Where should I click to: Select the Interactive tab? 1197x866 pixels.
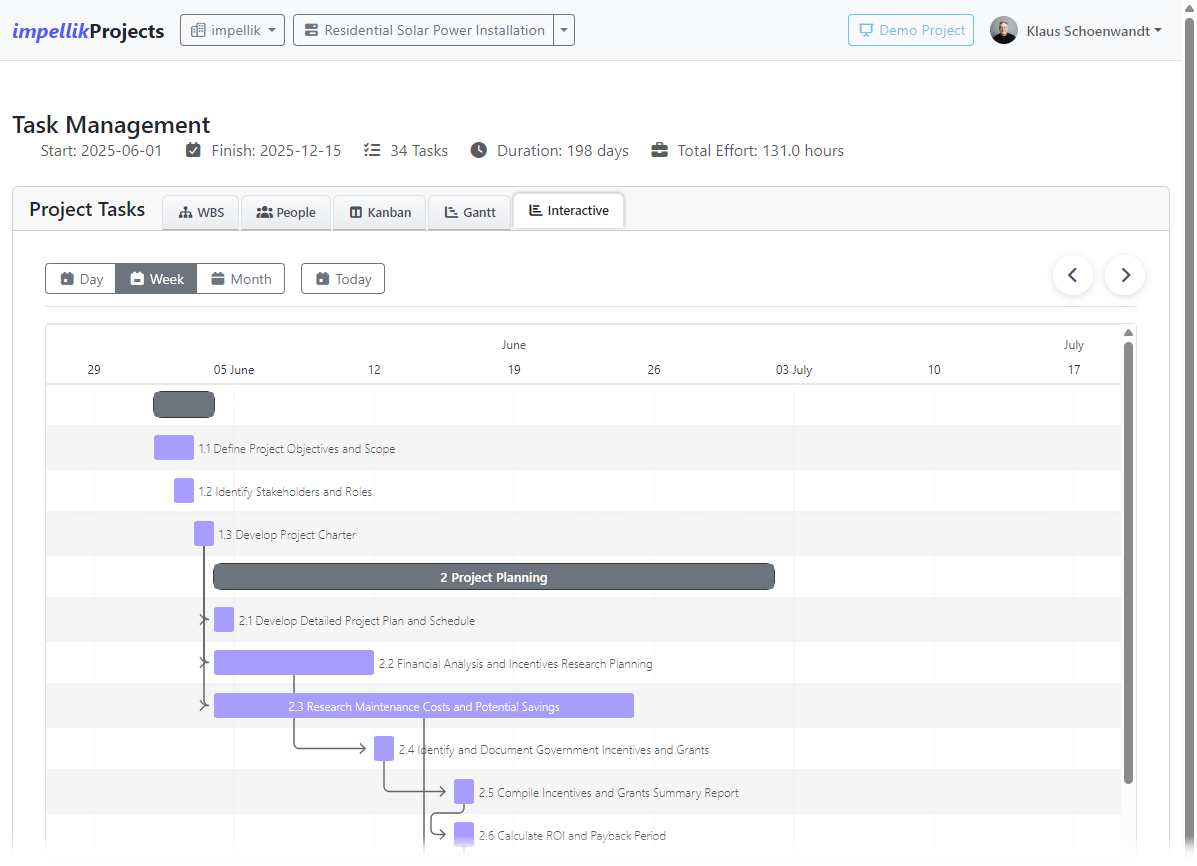569,211
